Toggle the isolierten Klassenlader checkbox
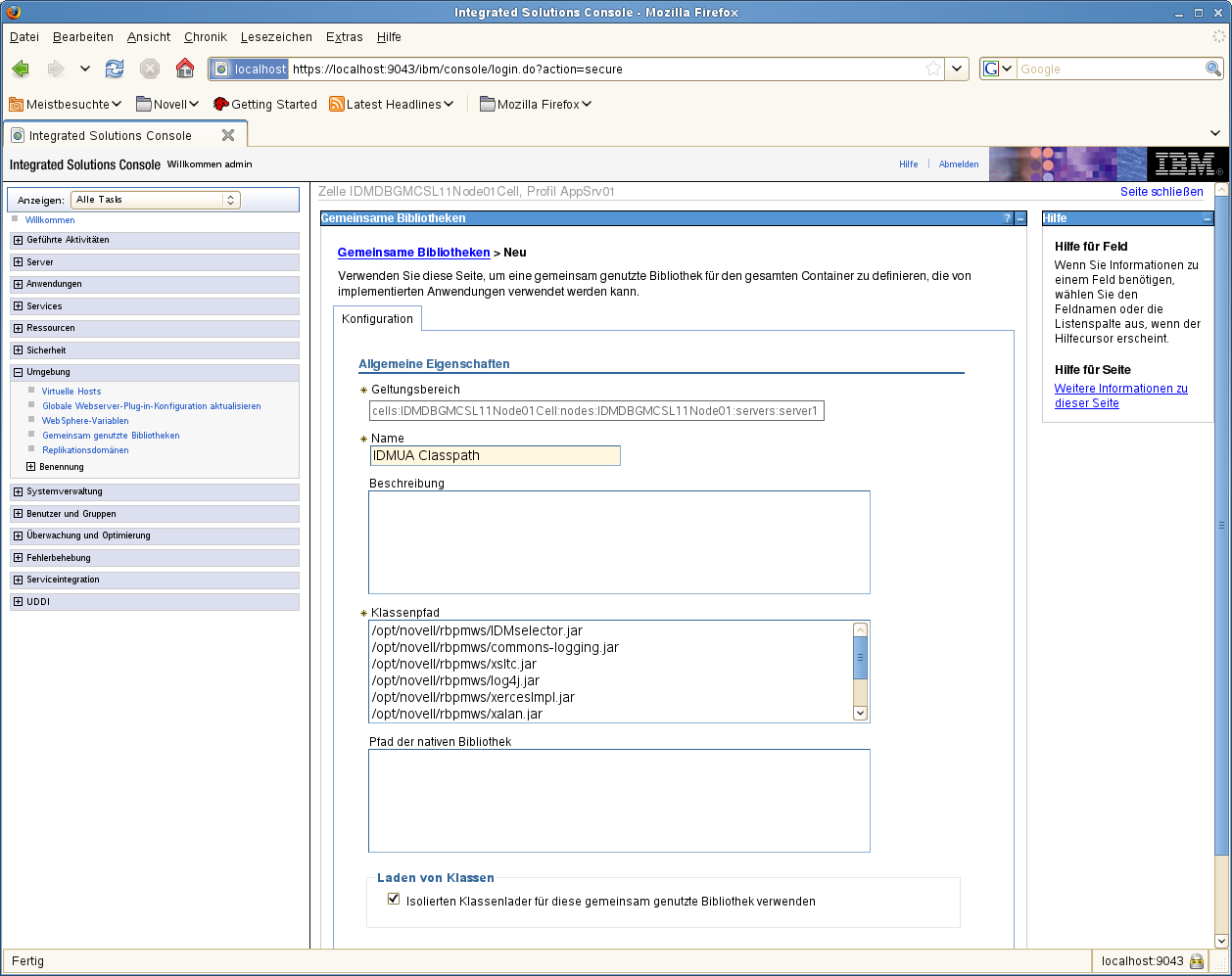Image resolution: width=1232 pixels, height=976 pixels. click(x=394, y=899)
